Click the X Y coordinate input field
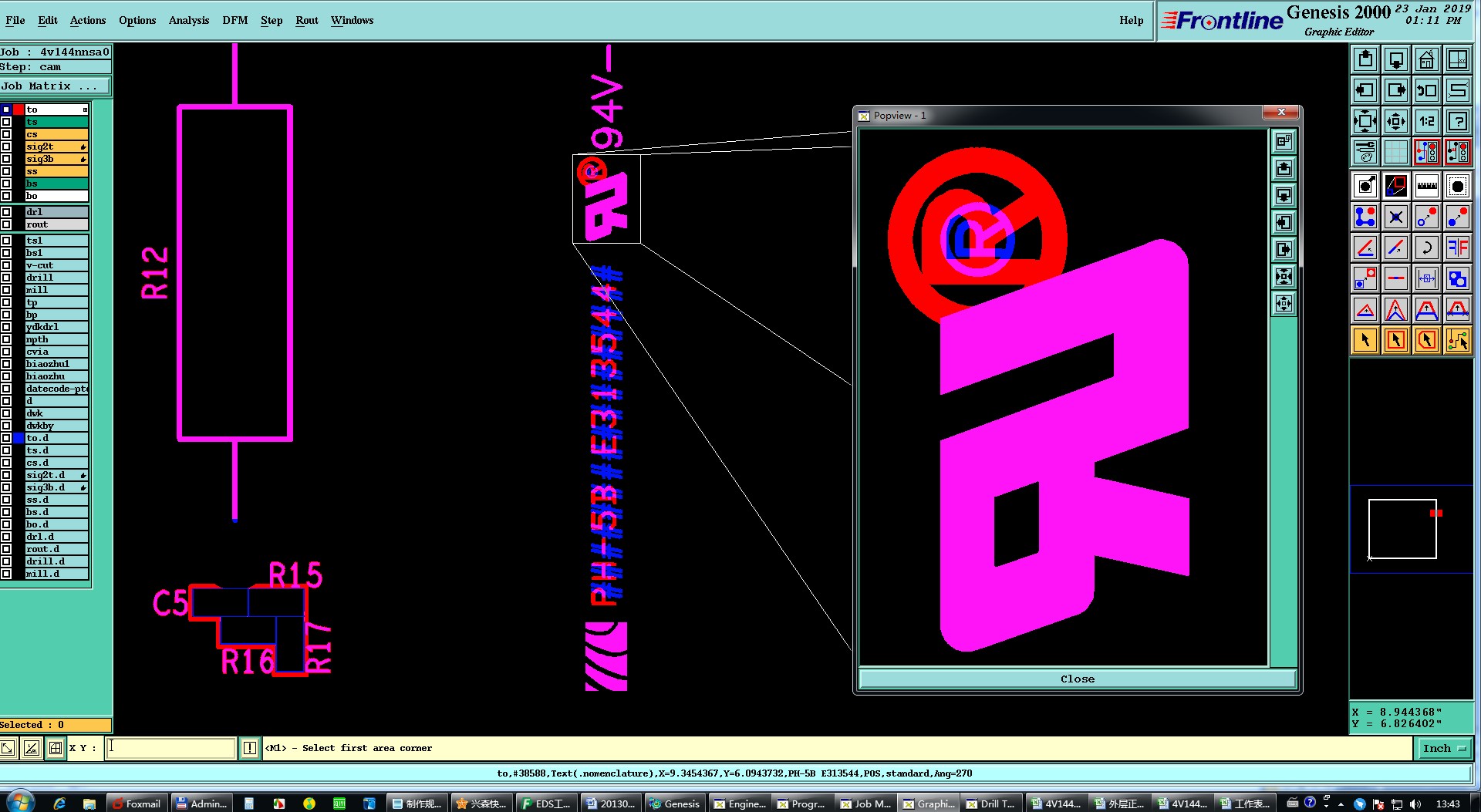Viewport: 1481px width, 812px height. tap(170, 747)
